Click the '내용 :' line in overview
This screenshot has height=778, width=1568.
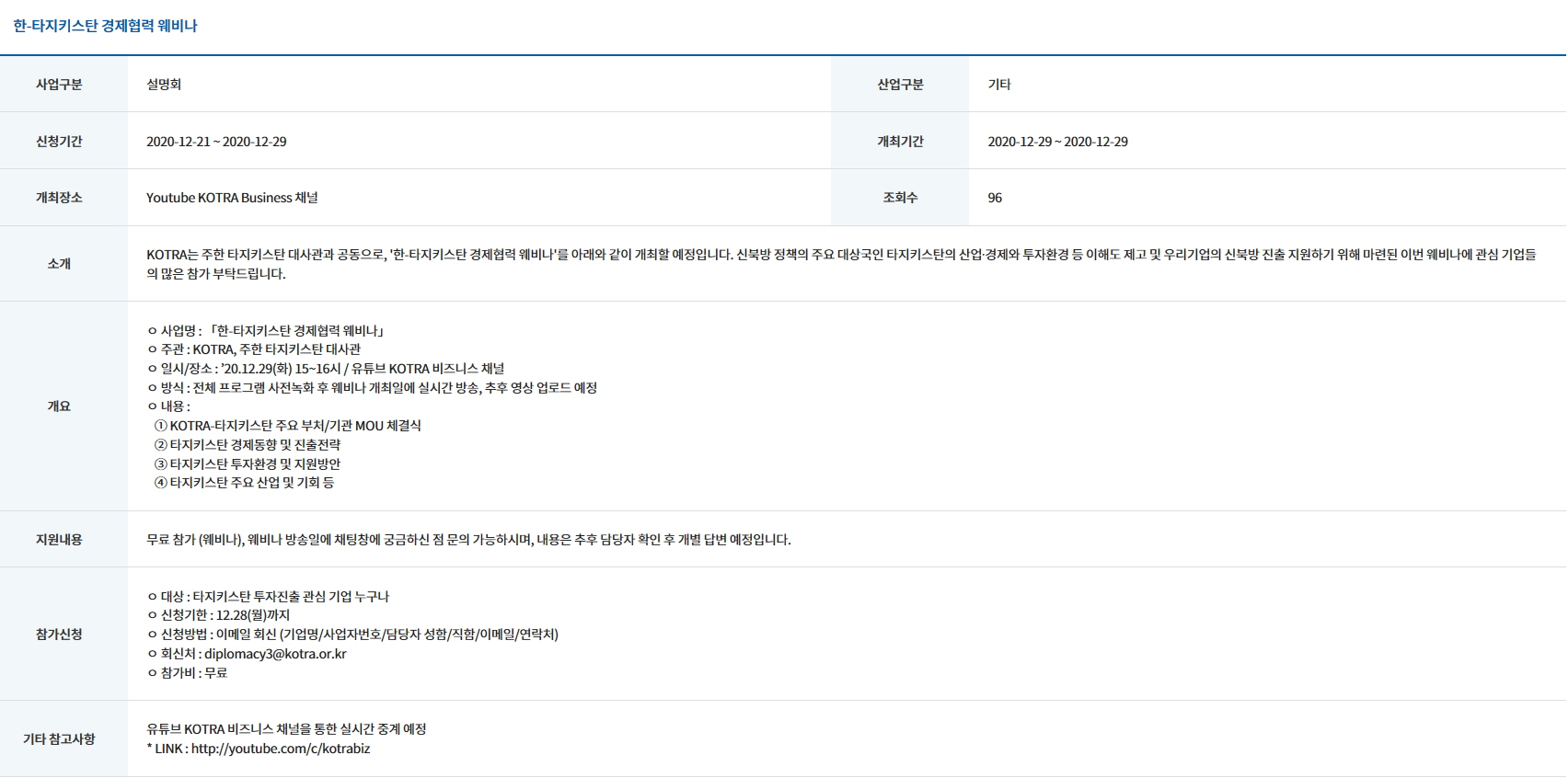(x=169, y=406)
